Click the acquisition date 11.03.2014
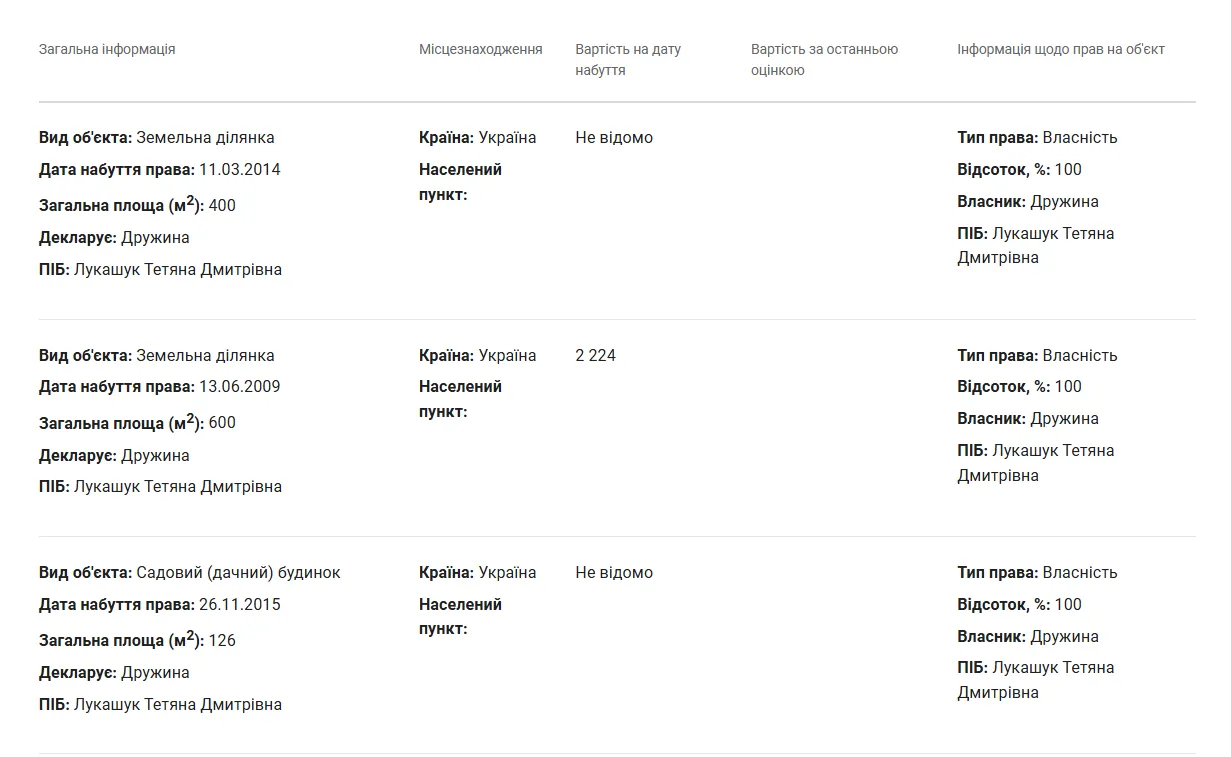Viewport: 1231px width, 757px height. 240,169
